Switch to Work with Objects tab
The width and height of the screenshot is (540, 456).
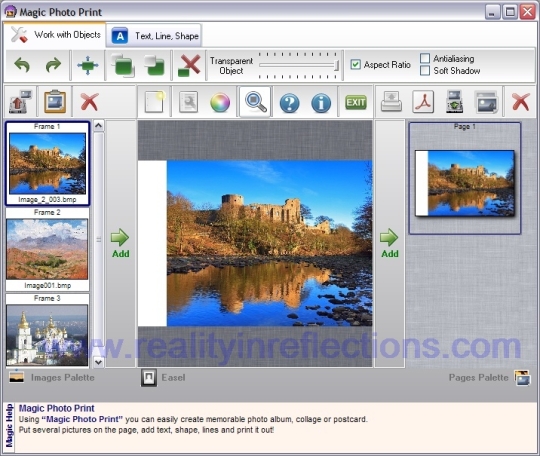55,34
